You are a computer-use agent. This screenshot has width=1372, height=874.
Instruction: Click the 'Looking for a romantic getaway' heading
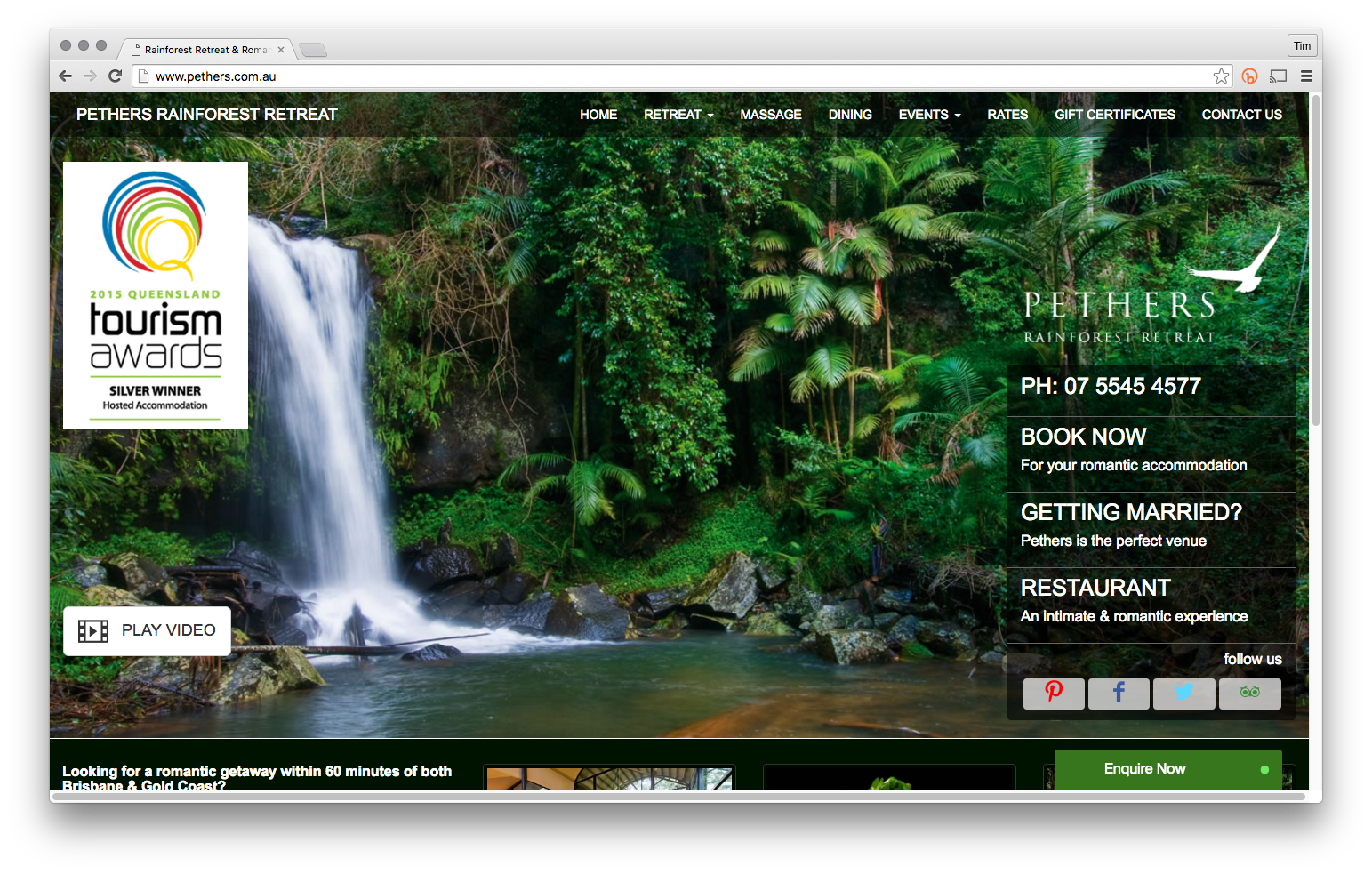click(257, 778)
